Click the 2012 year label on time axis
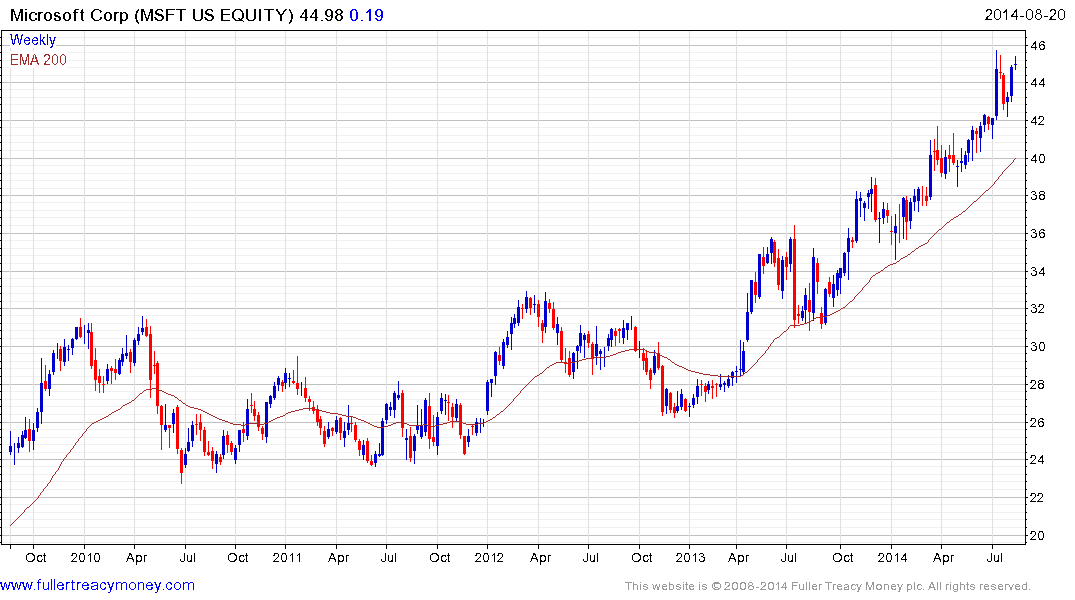 point(489,557)
